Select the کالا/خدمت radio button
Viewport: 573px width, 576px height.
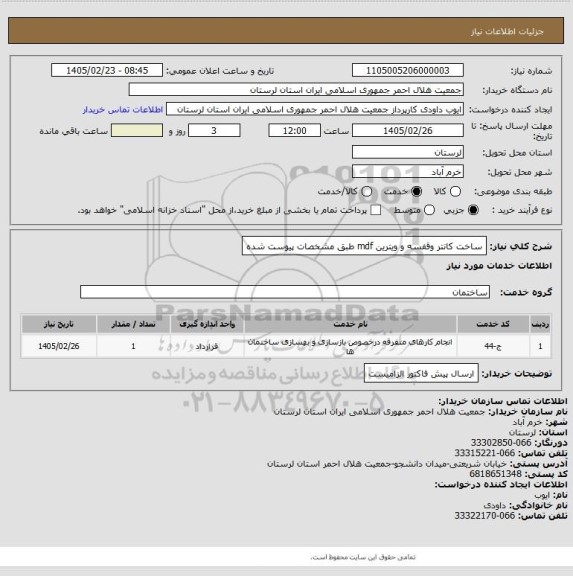click(367, 191)
